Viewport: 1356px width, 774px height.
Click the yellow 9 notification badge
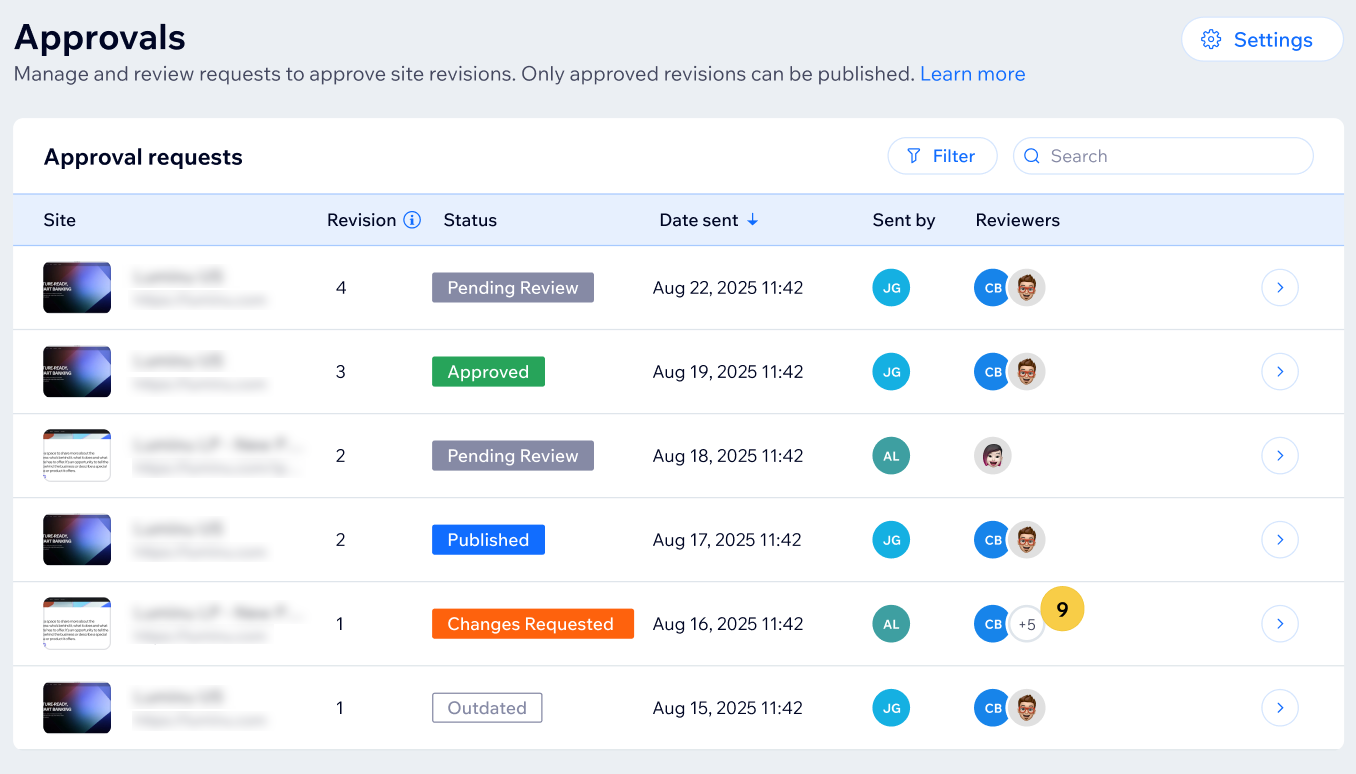(x=1062, y=608)
